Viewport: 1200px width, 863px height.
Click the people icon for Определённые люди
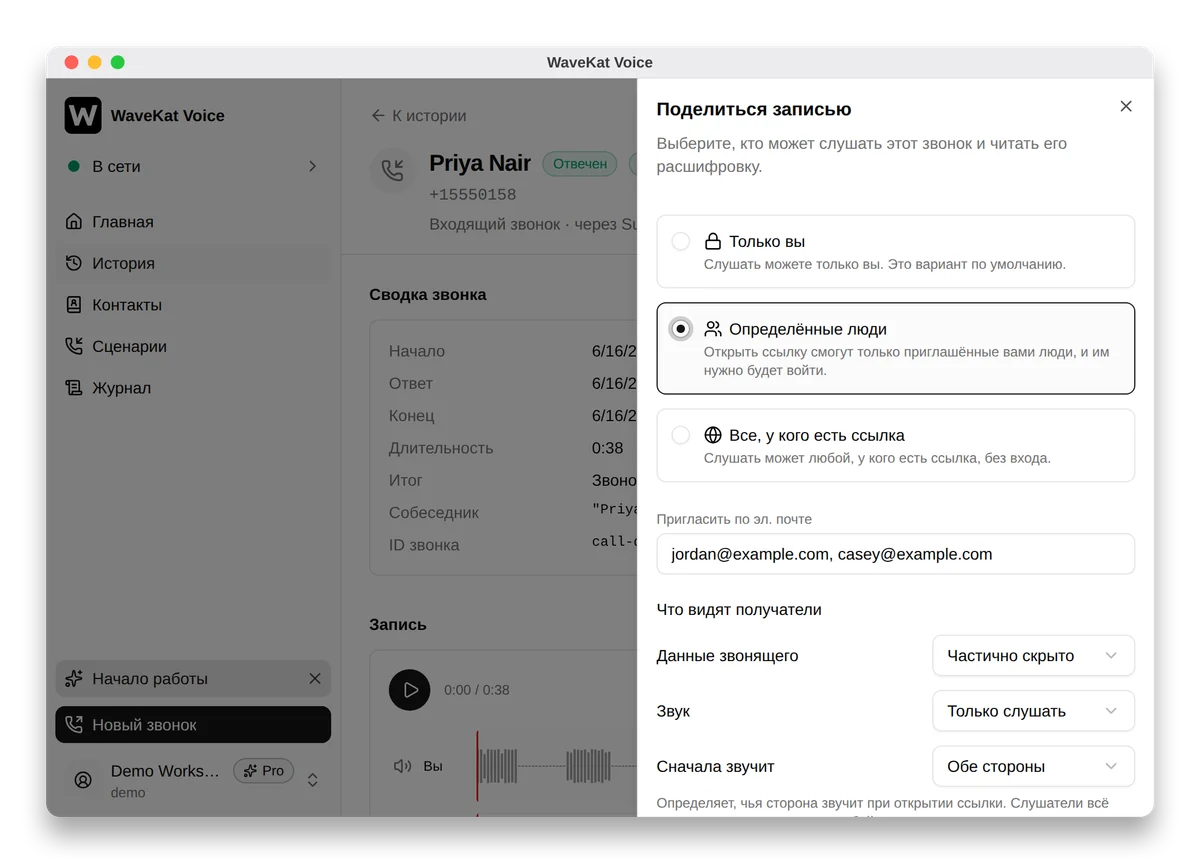tap(713, 329)
